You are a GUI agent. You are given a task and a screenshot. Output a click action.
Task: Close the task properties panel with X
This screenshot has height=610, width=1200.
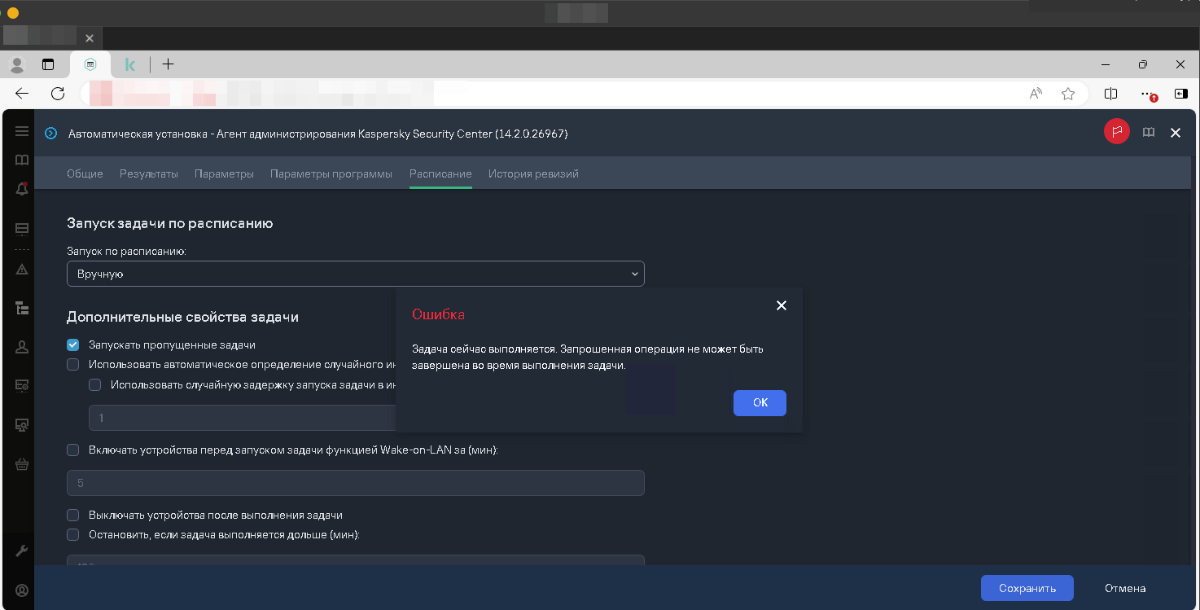[1176, 132]
